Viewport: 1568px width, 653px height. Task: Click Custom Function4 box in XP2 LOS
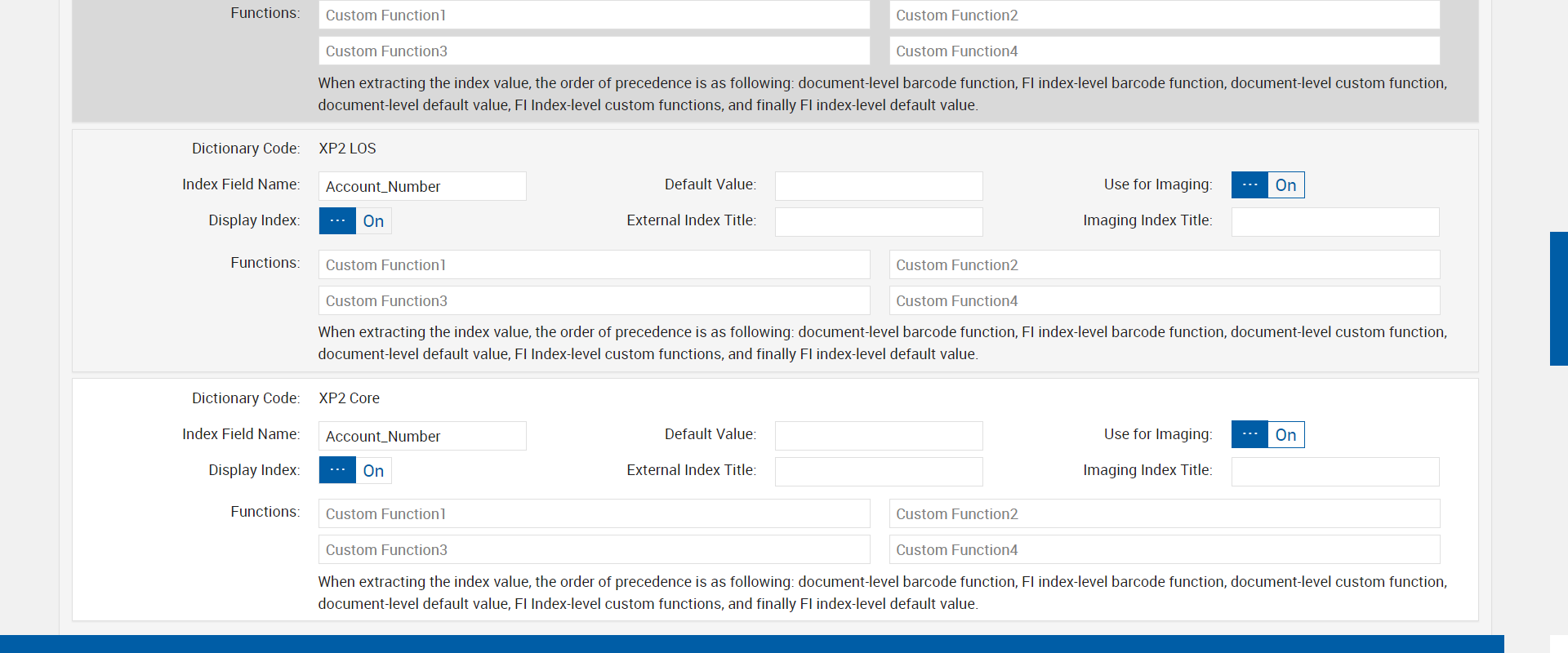pos(1165,301)
